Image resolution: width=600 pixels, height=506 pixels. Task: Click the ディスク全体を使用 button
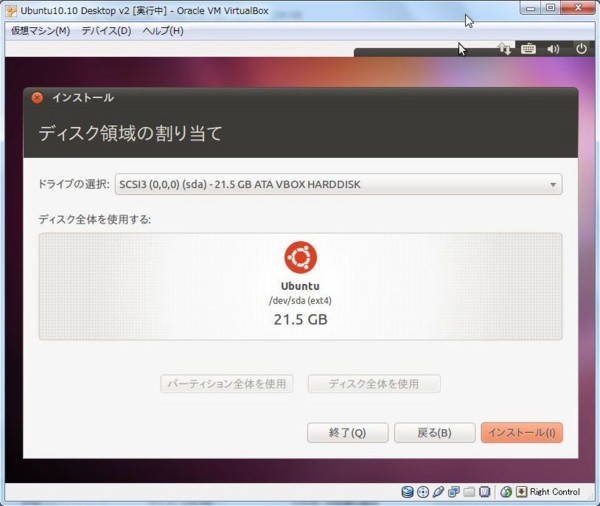click(374, 384)
